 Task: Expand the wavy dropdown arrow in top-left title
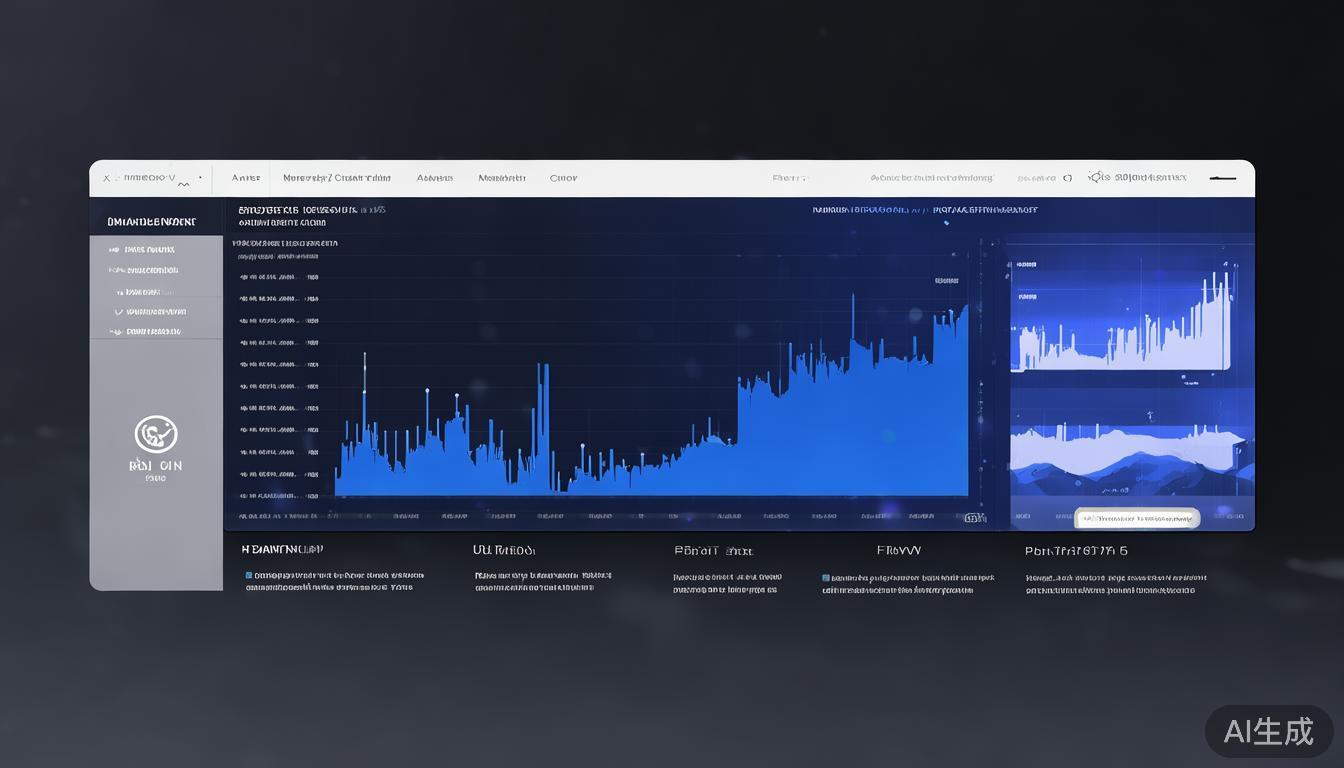coord(183,183)
